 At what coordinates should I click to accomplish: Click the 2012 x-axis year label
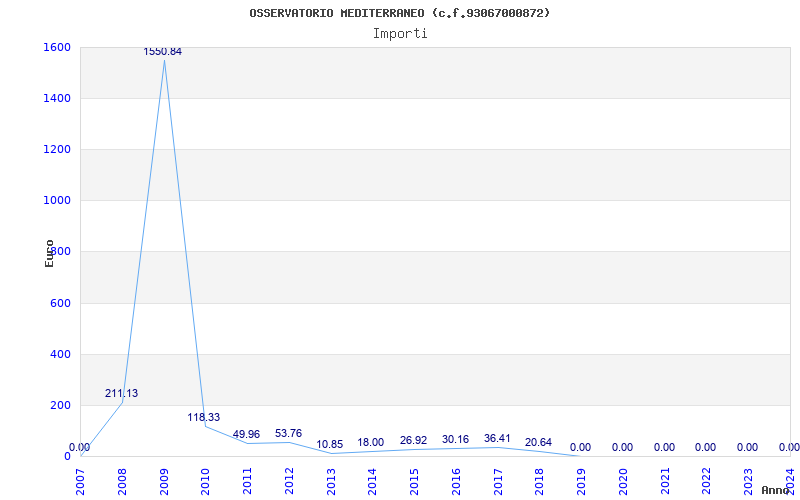(289, 482)
